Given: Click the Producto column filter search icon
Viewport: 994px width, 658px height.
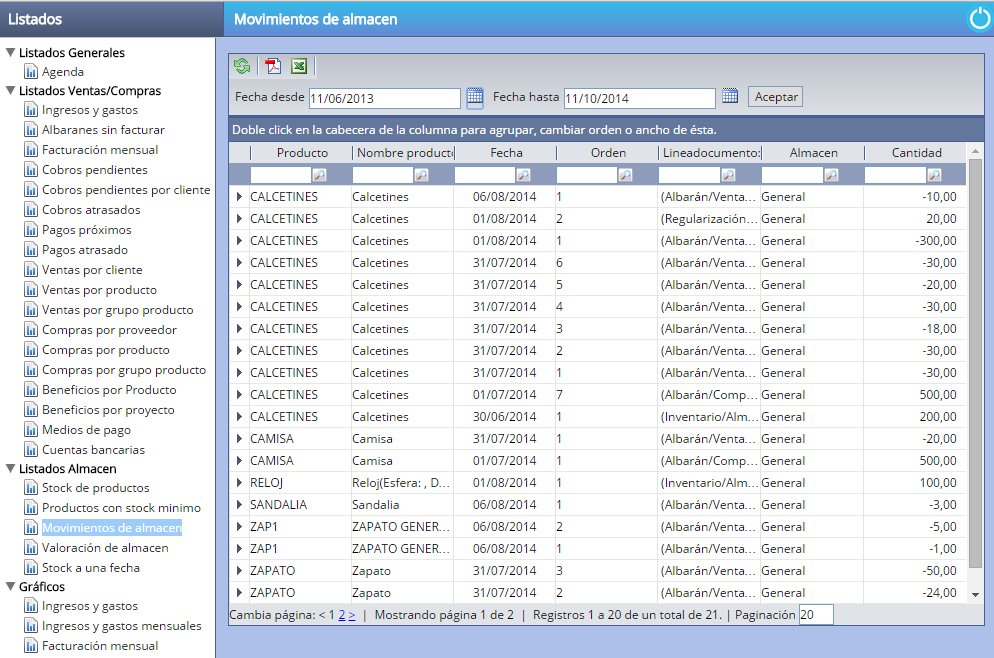Looking at the screenshot, I should tap(320, 175).
